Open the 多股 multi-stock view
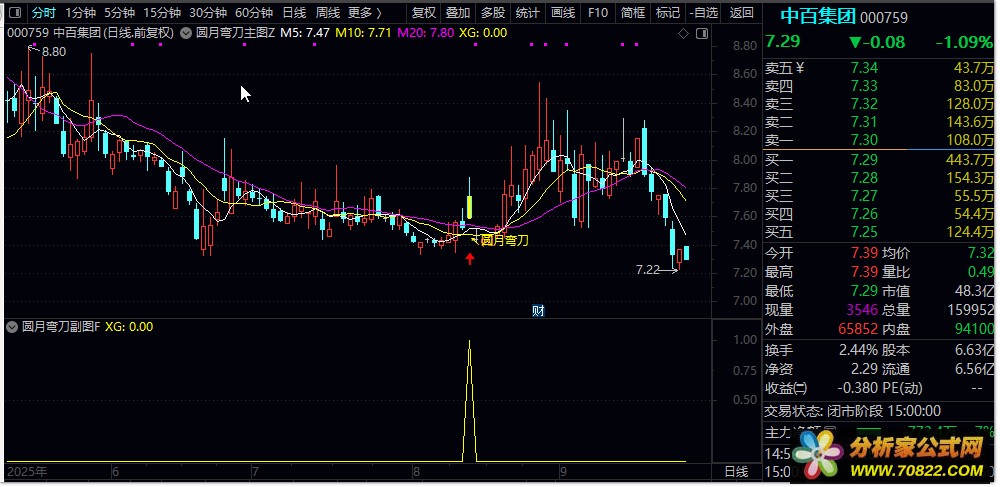Screen dimensions: 1000x487 [492, 13]
